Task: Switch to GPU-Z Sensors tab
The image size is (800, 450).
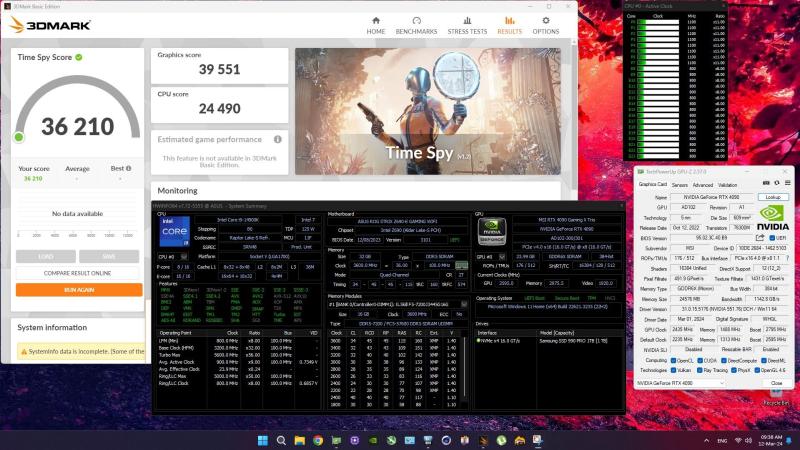Action: click(x=679, y=185)
